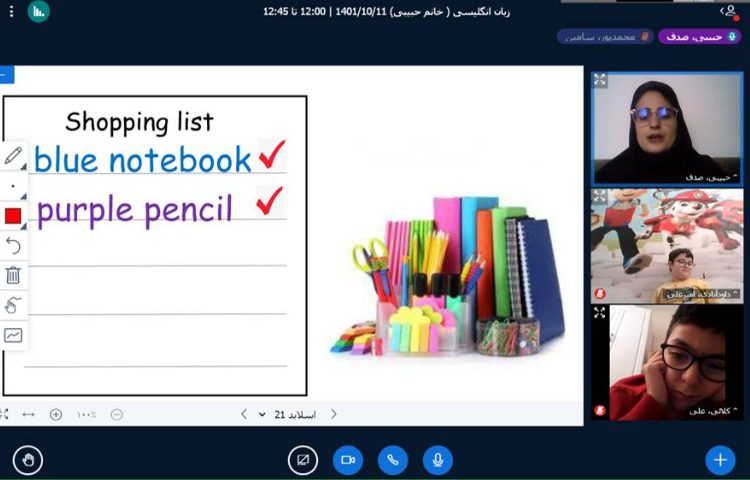Toggle multi-user whiteboard hand icon
The width and height of the screenshot is (750, 480).
[x=13, y=305]
